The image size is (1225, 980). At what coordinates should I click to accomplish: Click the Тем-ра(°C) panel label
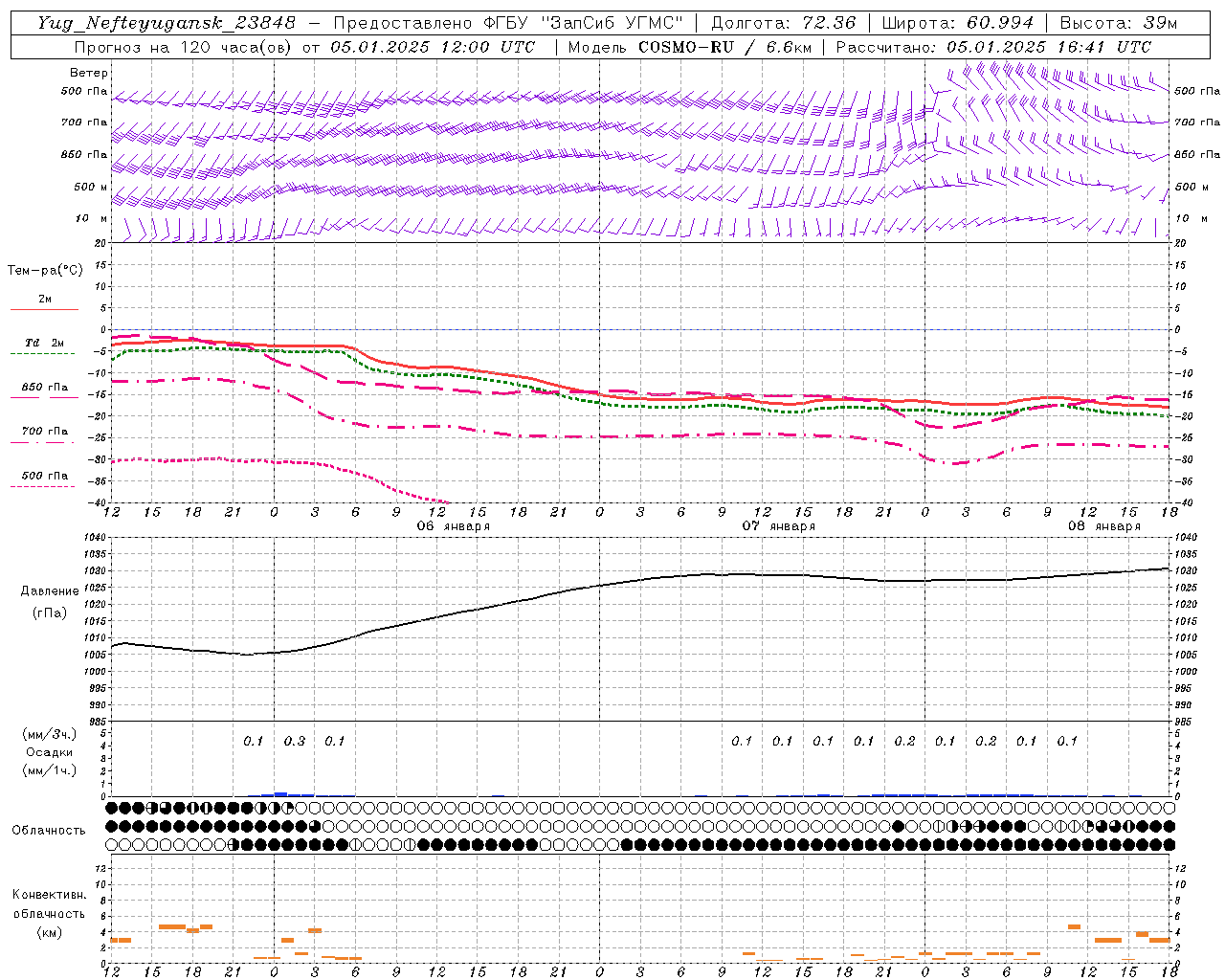(x=45, y=271)
